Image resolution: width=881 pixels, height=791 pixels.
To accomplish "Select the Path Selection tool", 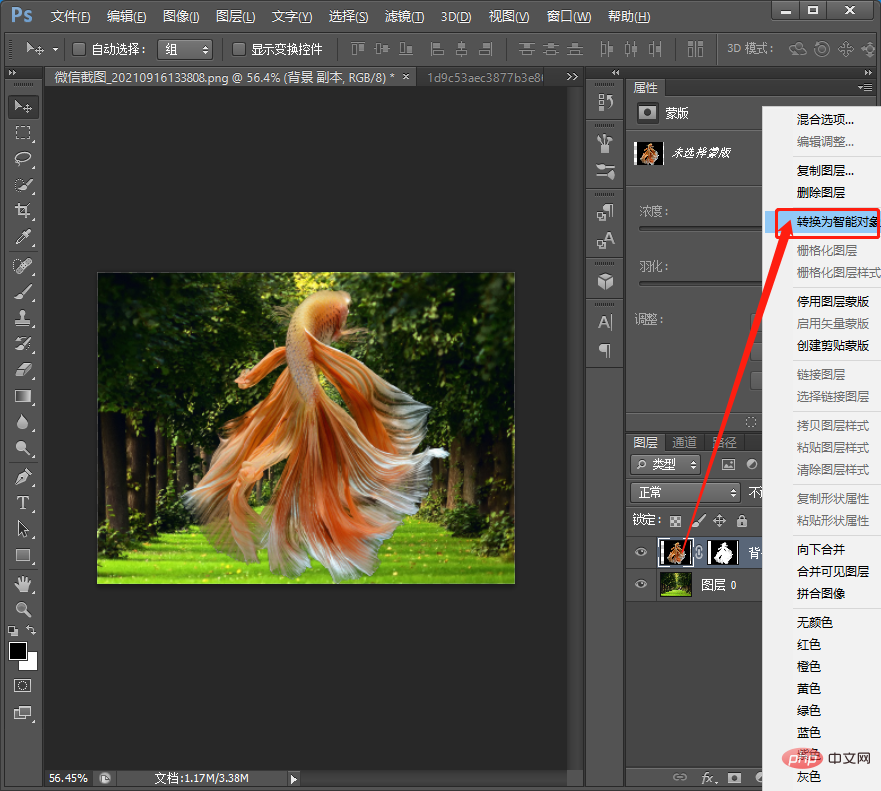I will (23, 529).
